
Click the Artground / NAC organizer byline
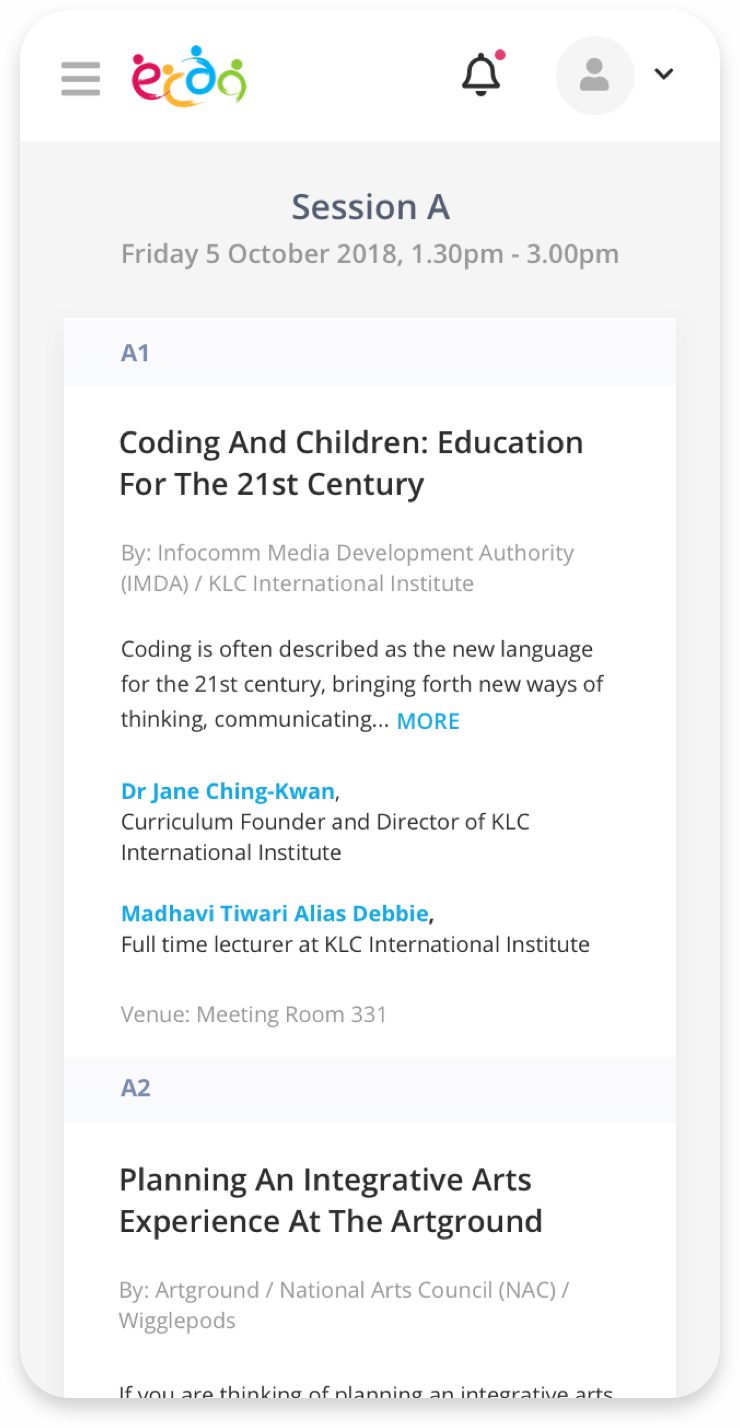343,1305
